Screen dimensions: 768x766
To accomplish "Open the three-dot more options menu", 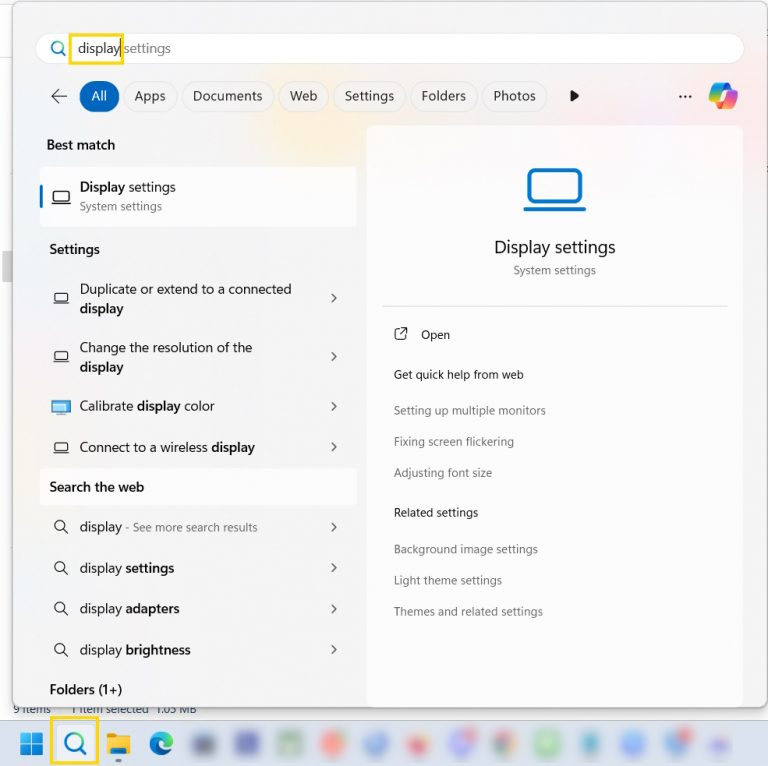I will (x=685, y=96).
